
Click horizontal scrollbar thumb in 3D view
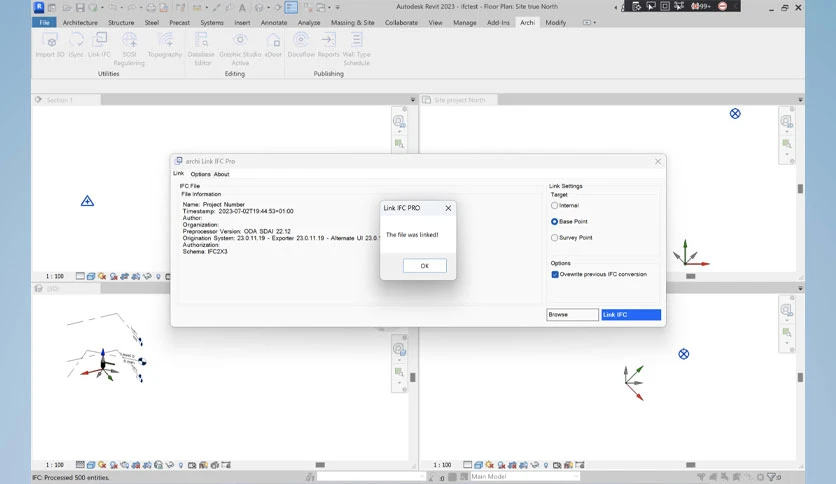tap(320, 465)
